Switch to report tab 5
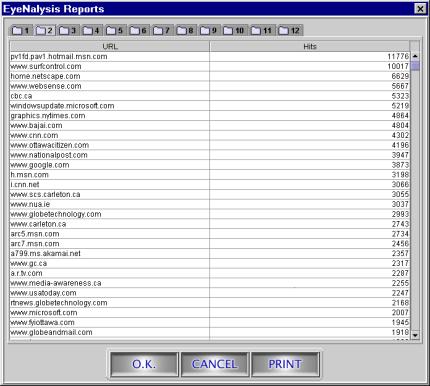The height and width of the screenshot is (386, 430). (115, 31)
